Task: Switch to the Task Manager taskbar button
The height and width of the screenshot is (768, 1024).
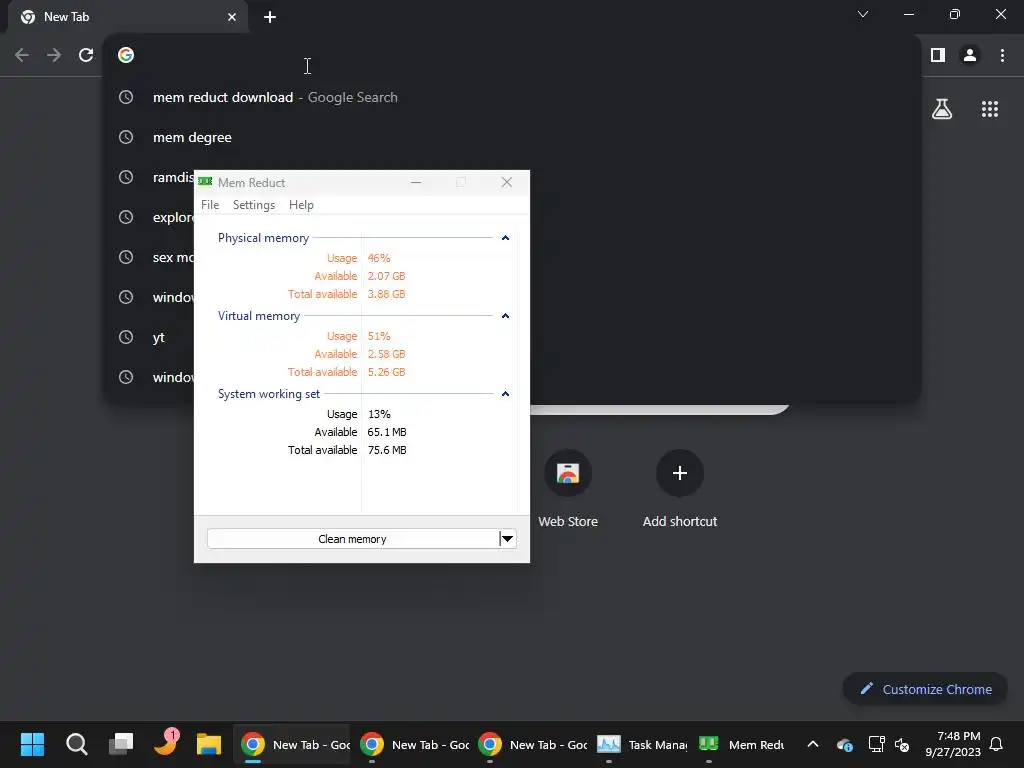Action: 642,744
